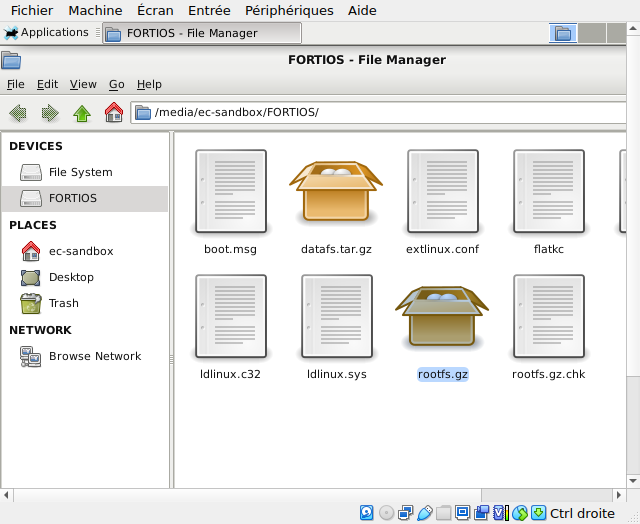
Task: Click the VirtualBox CPU virtualization status icon
Action: [501, 513]
